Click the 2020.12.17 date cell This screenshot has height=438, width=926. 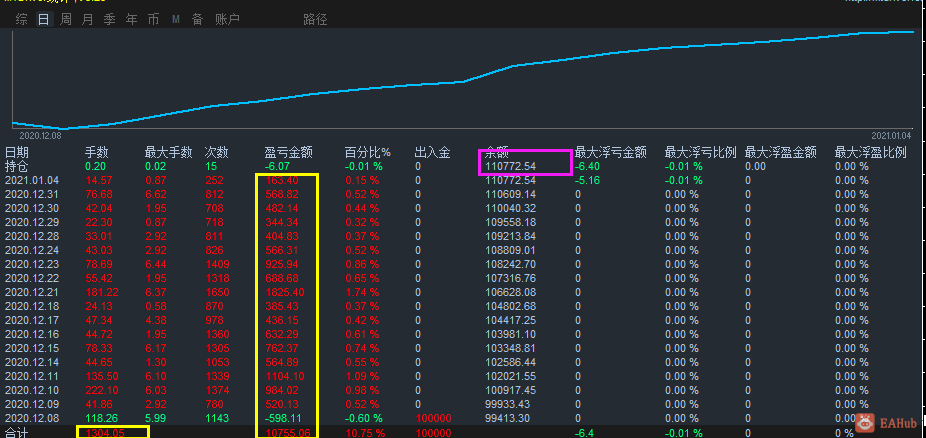tap(30, 320)
